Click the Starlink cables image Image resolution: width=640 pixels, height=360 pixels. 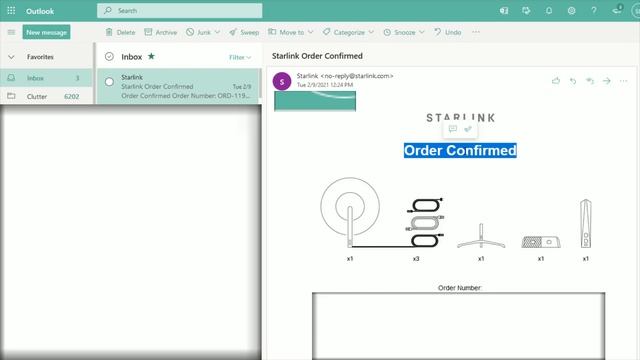[425, 222]
